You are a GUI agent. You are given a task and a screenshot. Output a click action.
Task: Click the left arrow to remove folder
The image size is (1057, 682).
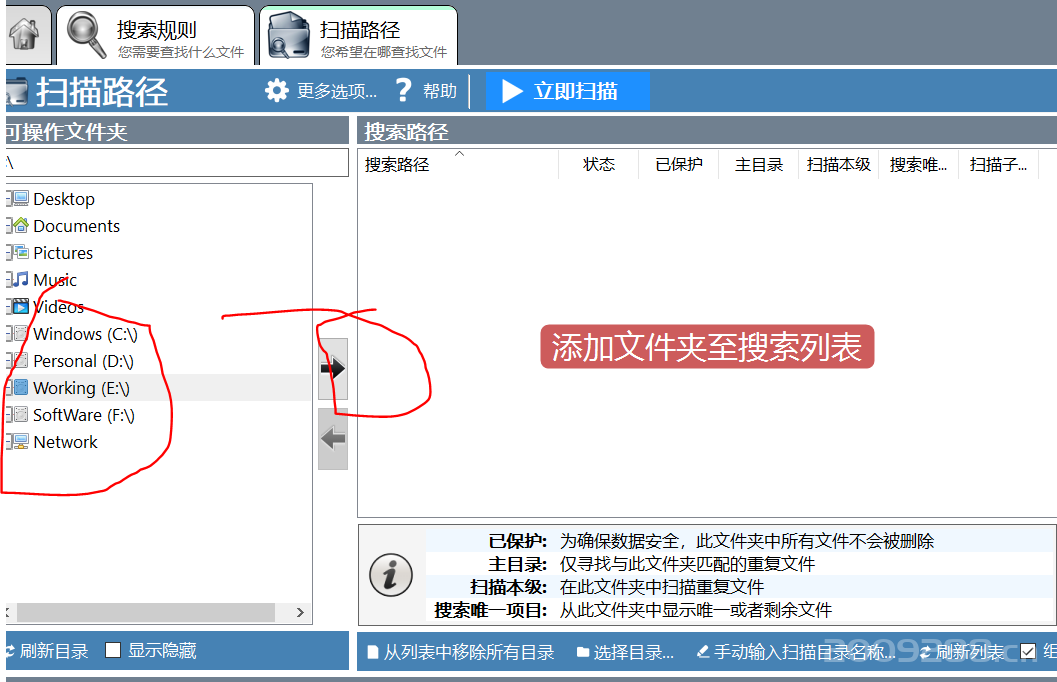click(332, 437)
